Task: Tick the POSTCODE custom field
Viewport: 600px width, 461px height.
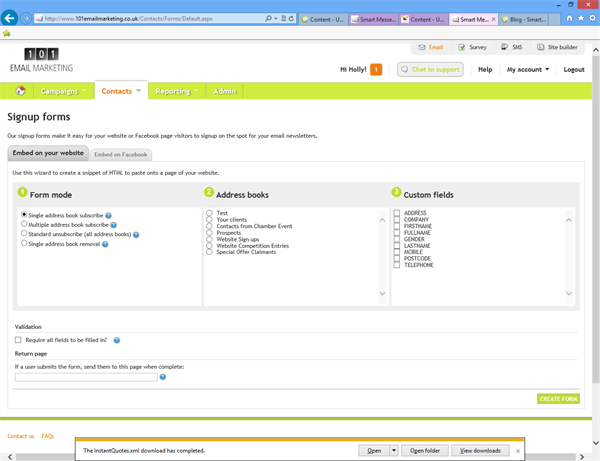Action: tap(397, 258)
